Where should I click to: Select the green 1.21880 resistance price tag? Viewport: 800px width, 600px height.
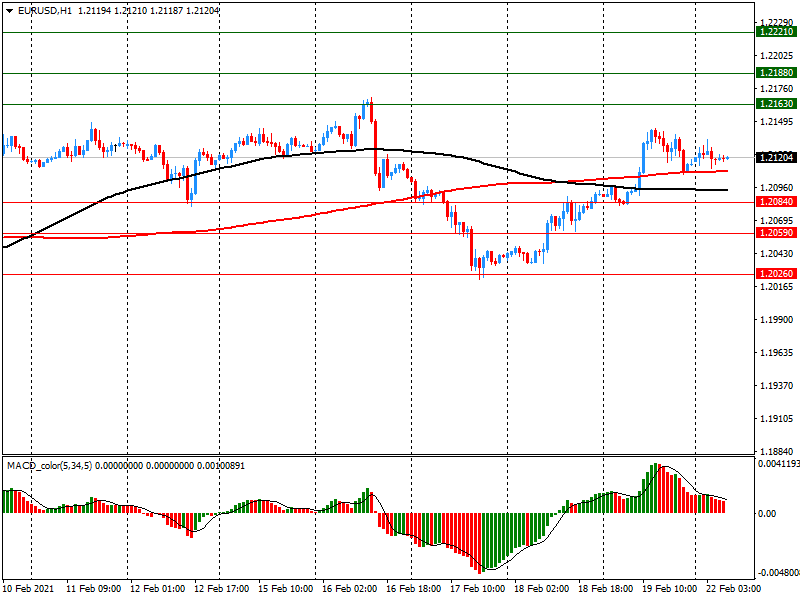pyautogui.click(x=776, y=73)
